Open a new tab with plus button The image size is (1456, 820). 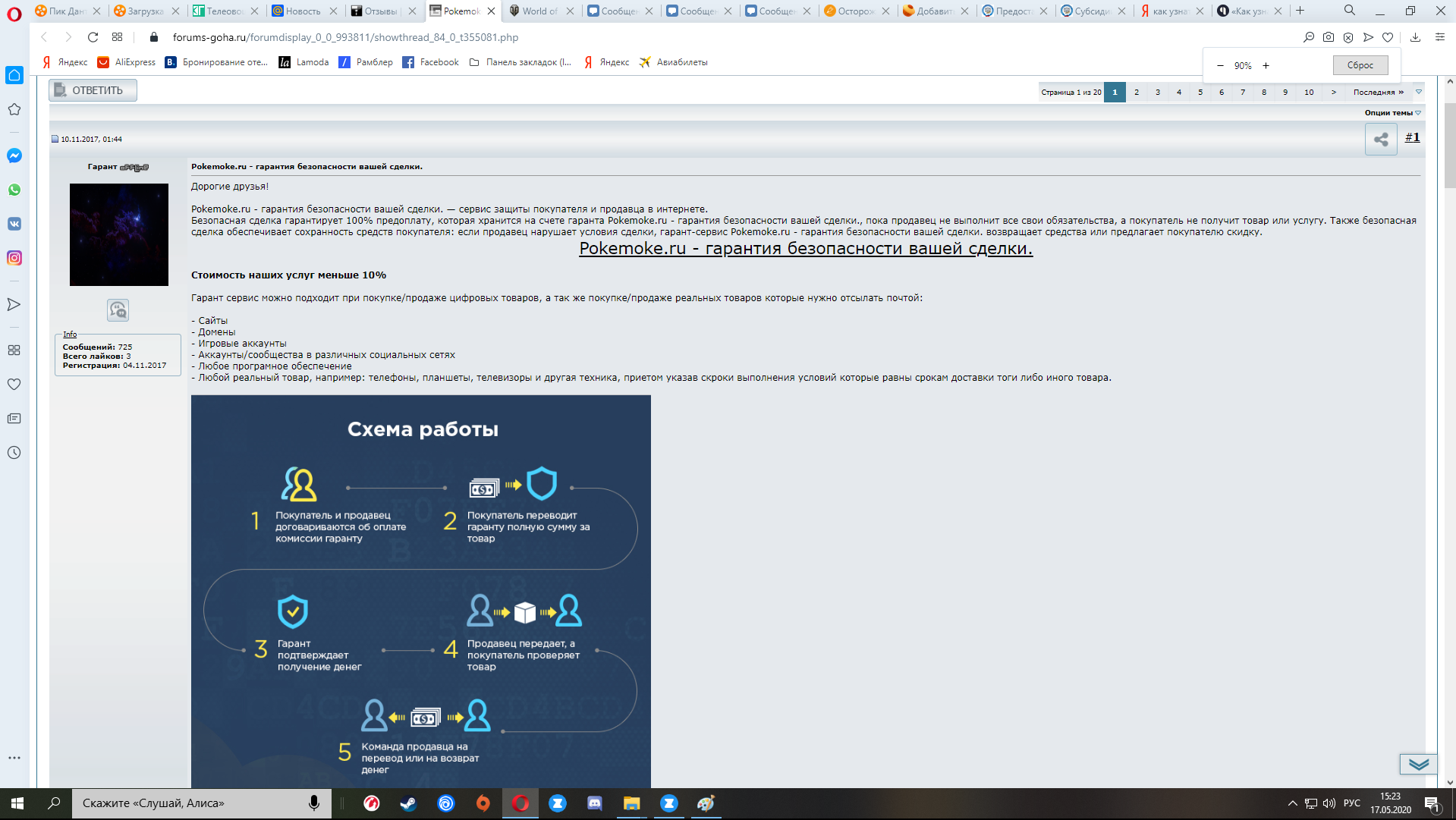point(1300,11)
